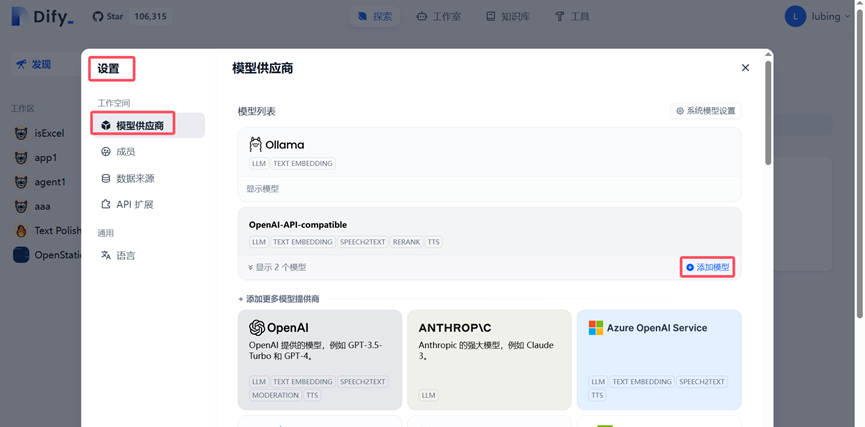Viewport: 865px width, 427px height.
Task: Click the gear icon in 系统模型设置
Action: pyautogui.click(x=680, y=111)
